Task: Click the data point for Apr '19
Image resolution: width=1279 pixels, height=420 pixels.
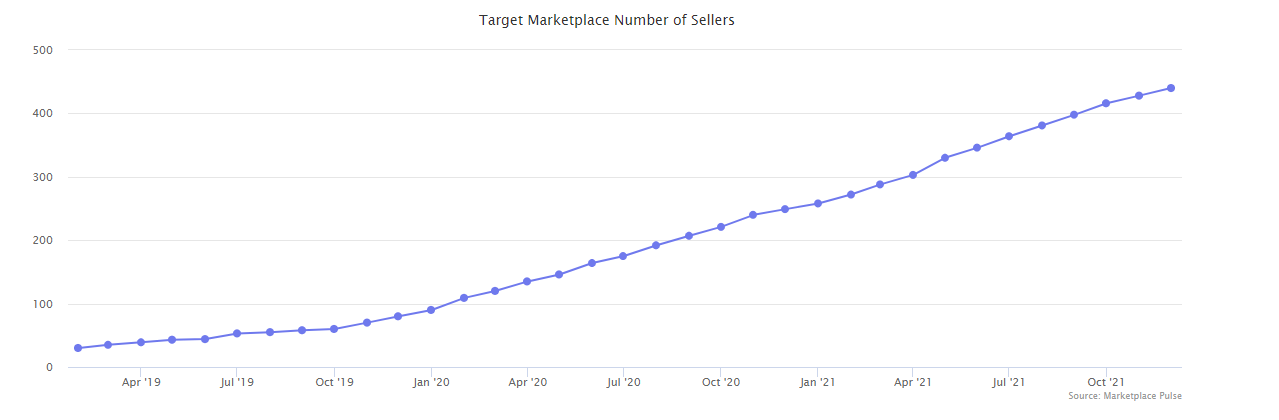Action: click(x=141, y=342)
